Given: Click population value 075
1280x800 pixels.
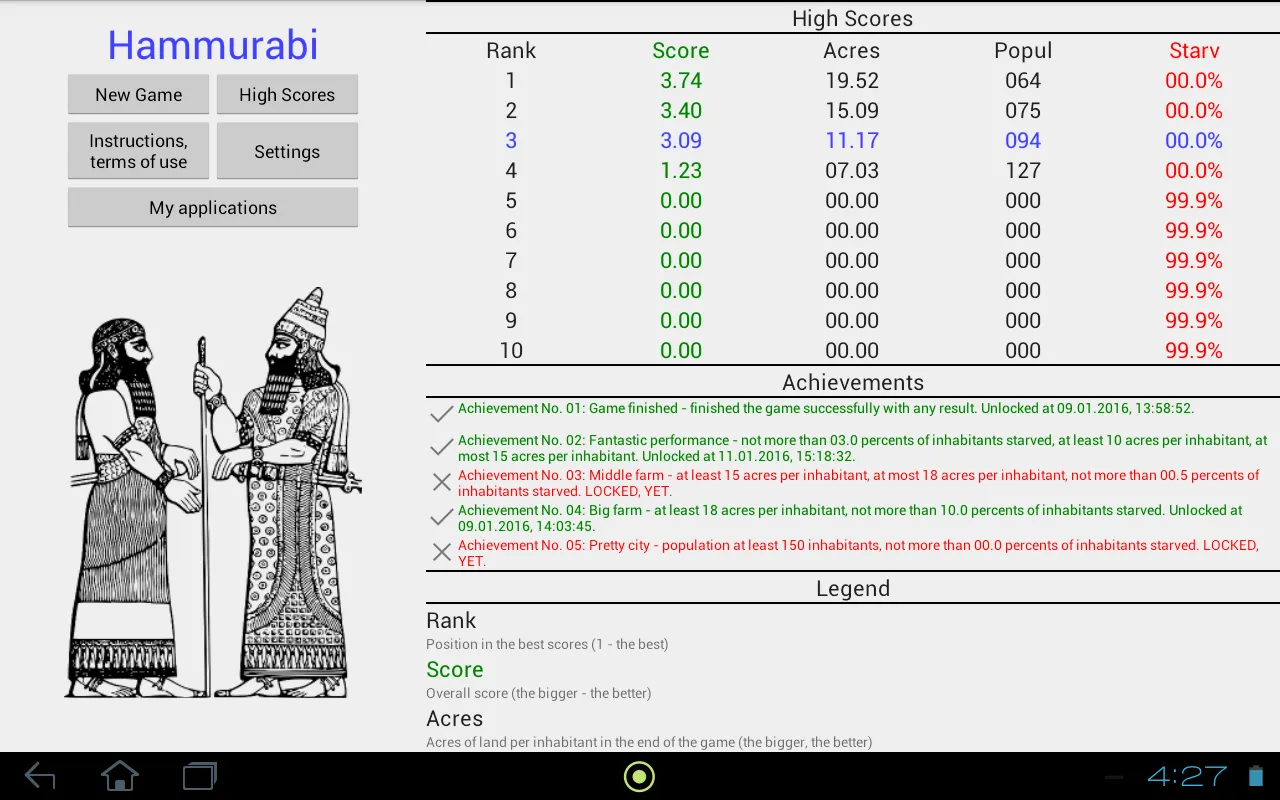Looking at the screenshot, I should [x=1023, y=111].
